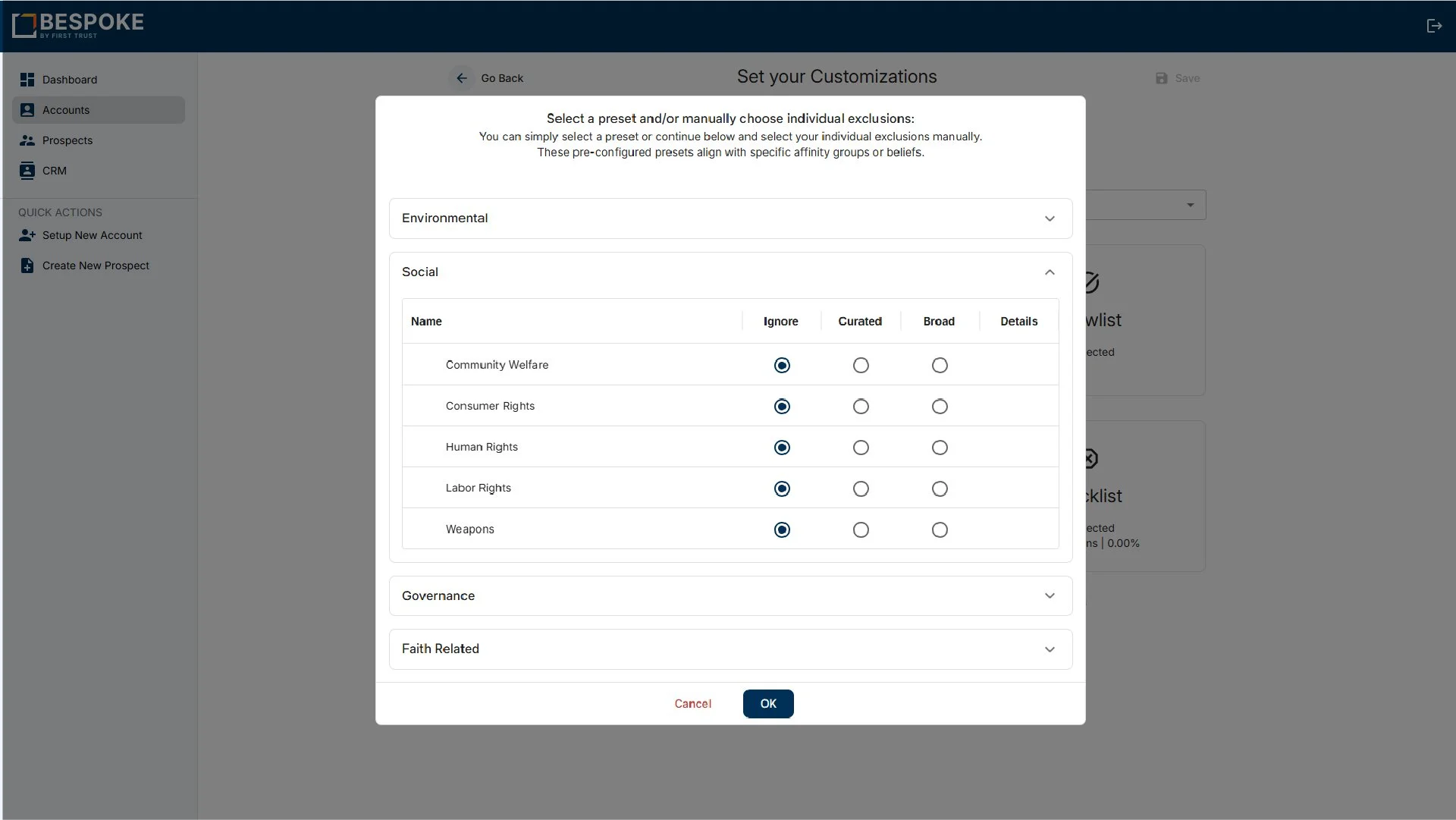Enable the Curated option for Weapons
Viewport: 1456px width, 820px height.
click(x=860, y=529)
